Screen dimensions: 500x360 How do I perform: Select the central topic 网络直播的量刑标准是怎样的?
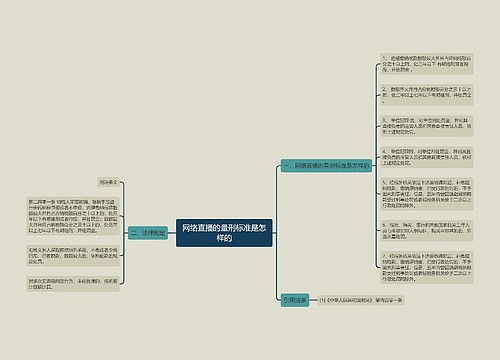click(224, 233)
